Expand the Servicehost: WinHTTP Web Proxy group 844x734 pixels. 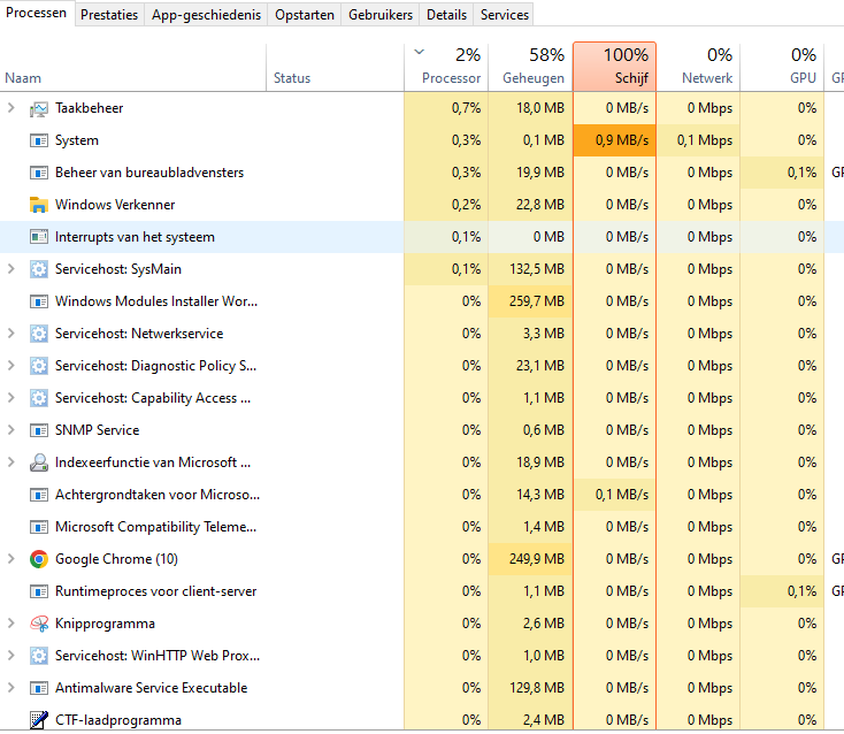pyautogui.click(x=11, y=655)
